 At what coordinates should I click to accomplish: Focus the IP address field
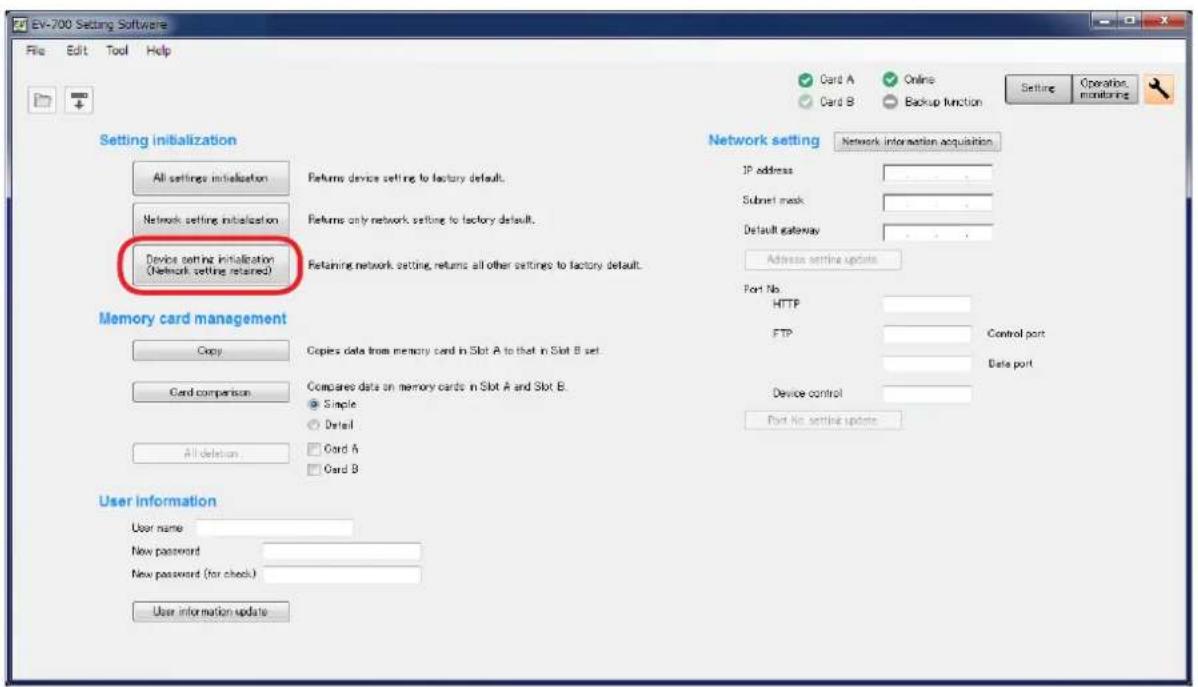tap(937, 173)
